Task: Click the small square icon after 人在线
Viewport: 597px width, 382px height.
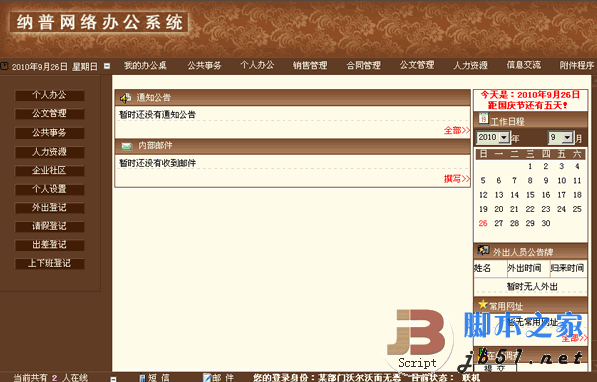Action: pyautogui.click(x=113, y=379)
